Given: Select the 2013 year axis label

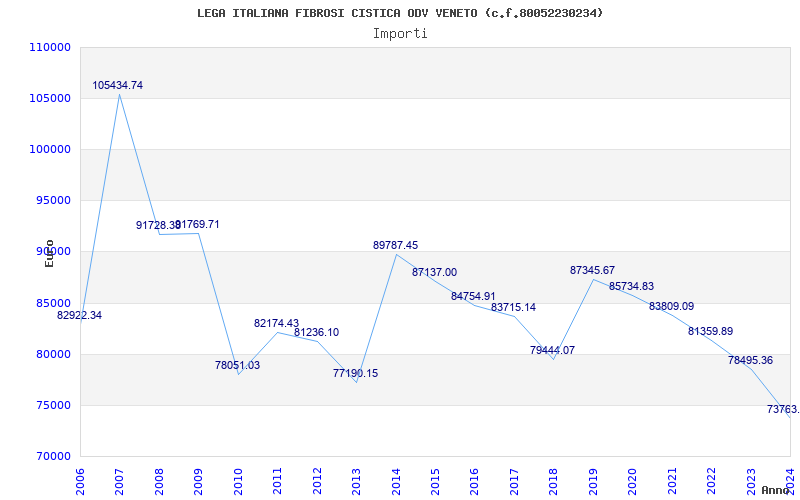Looking at the screenshot, I should (x=356, y=480).
